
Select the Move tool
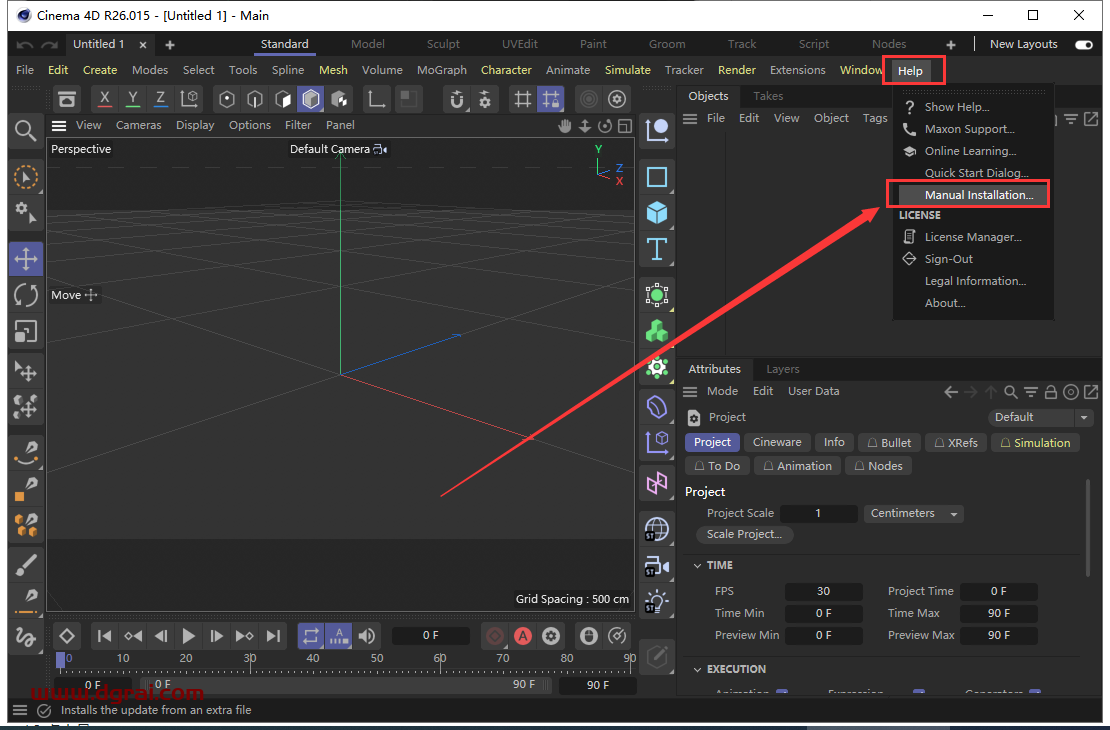point(26,258)
